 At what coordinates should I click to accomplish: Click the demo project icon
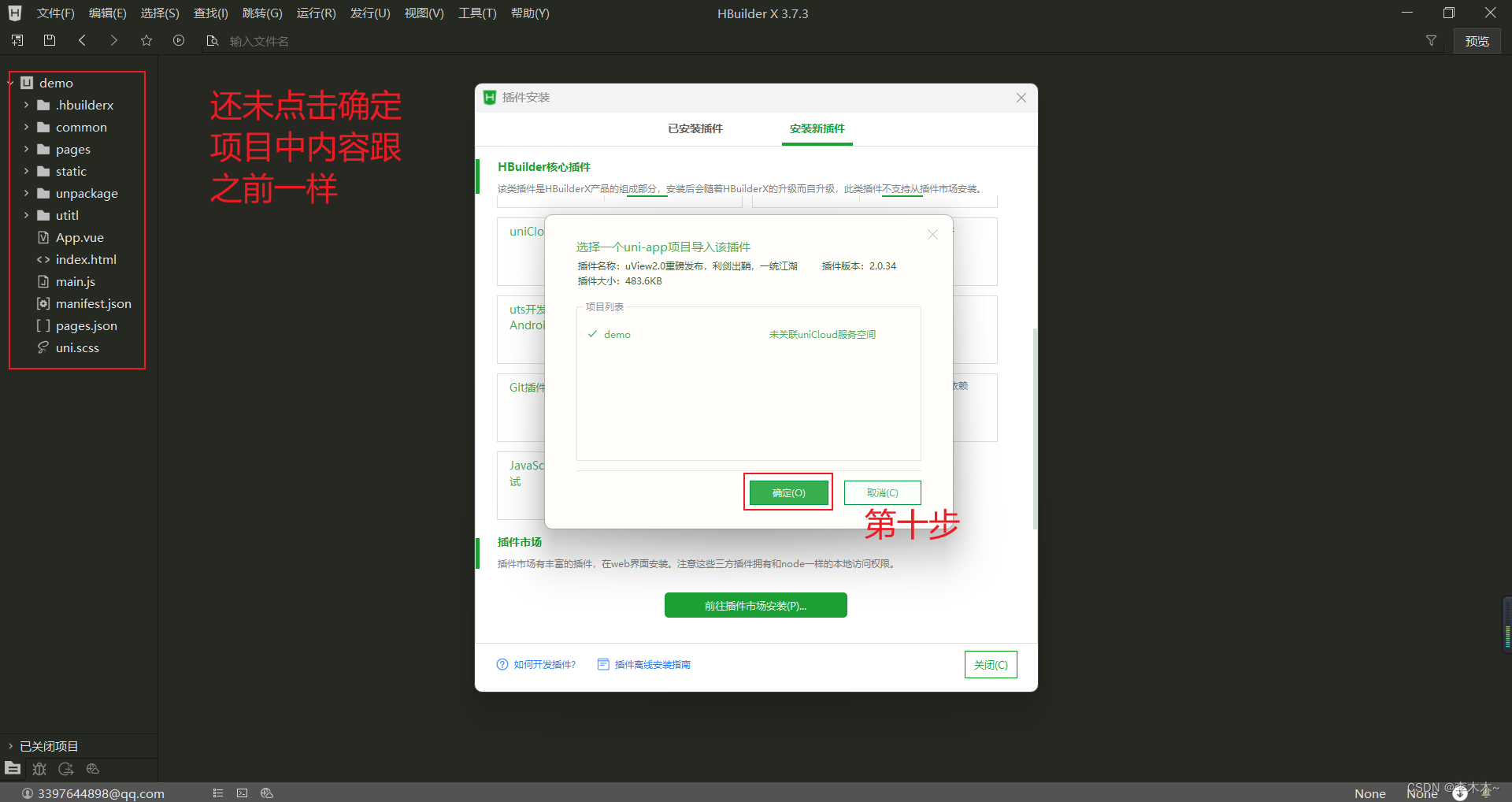(x=27, y=83)
